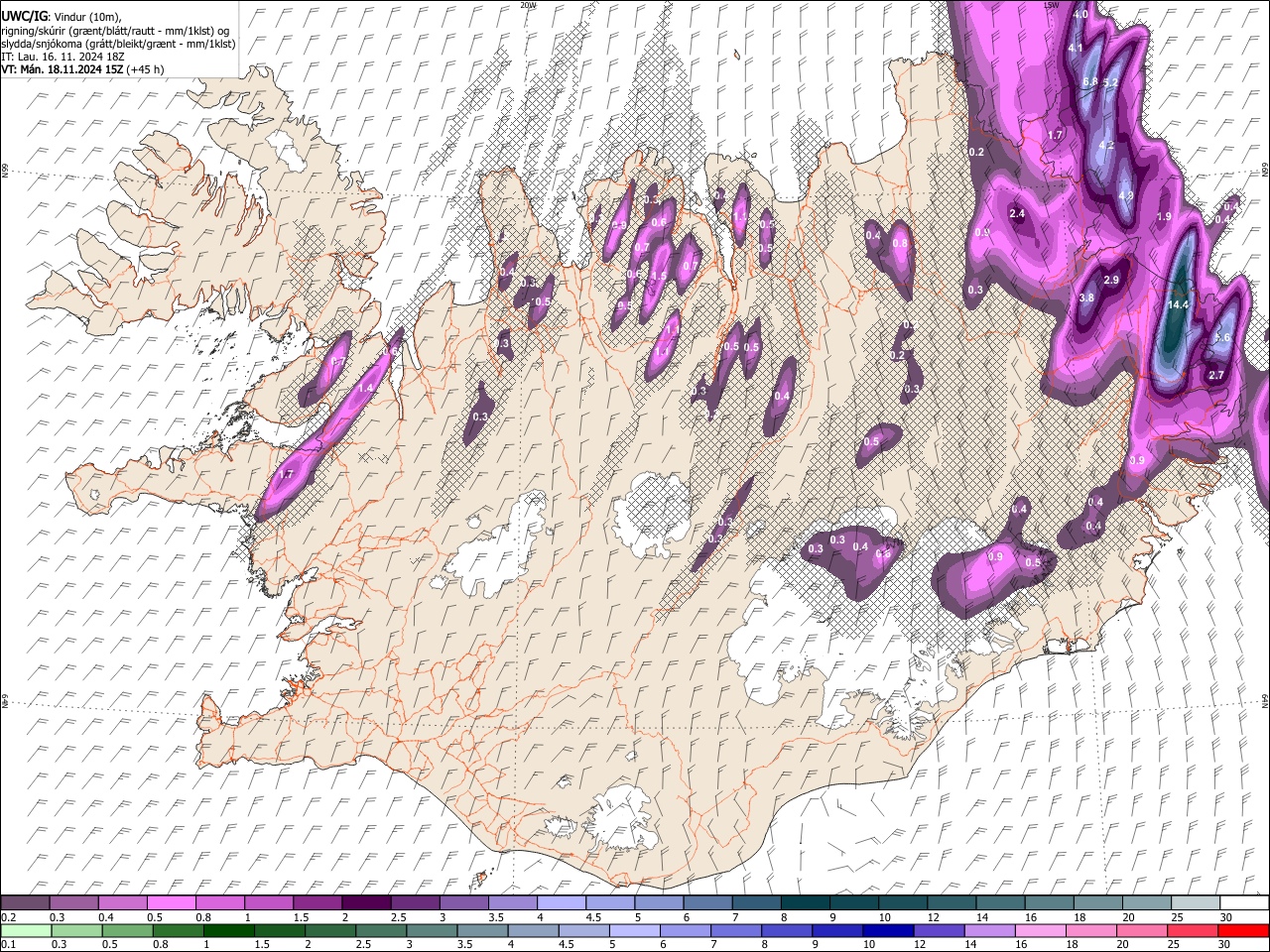Click the bright red rain swatch starting at 30
Screen dimensions: 1270x952
1243,930
